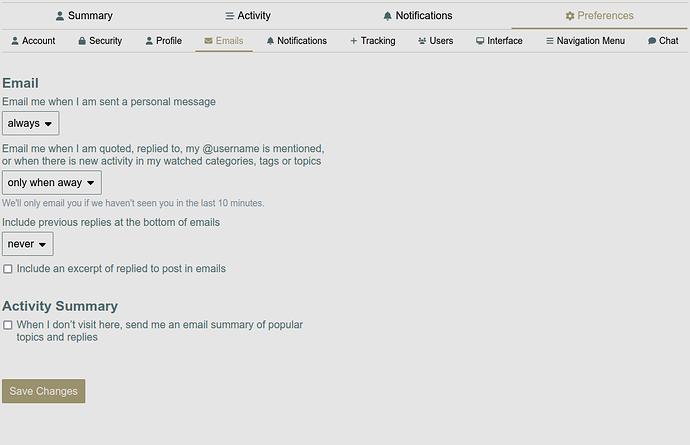Image resolution: width=690 pixels, height=445 pixels.
Task: Open the personal message 'always' dropdown
Action: pyautogui.click(x=30, y=123)
